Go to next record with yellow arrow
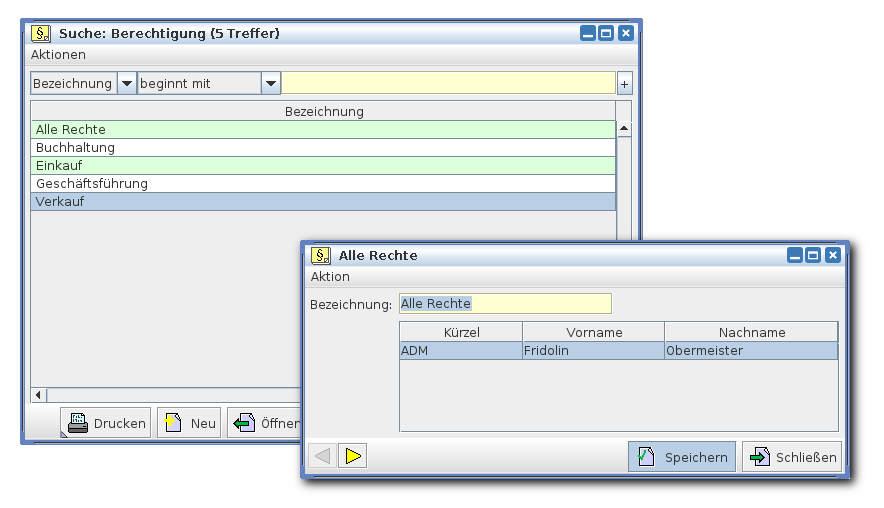 tap(352, 457)
